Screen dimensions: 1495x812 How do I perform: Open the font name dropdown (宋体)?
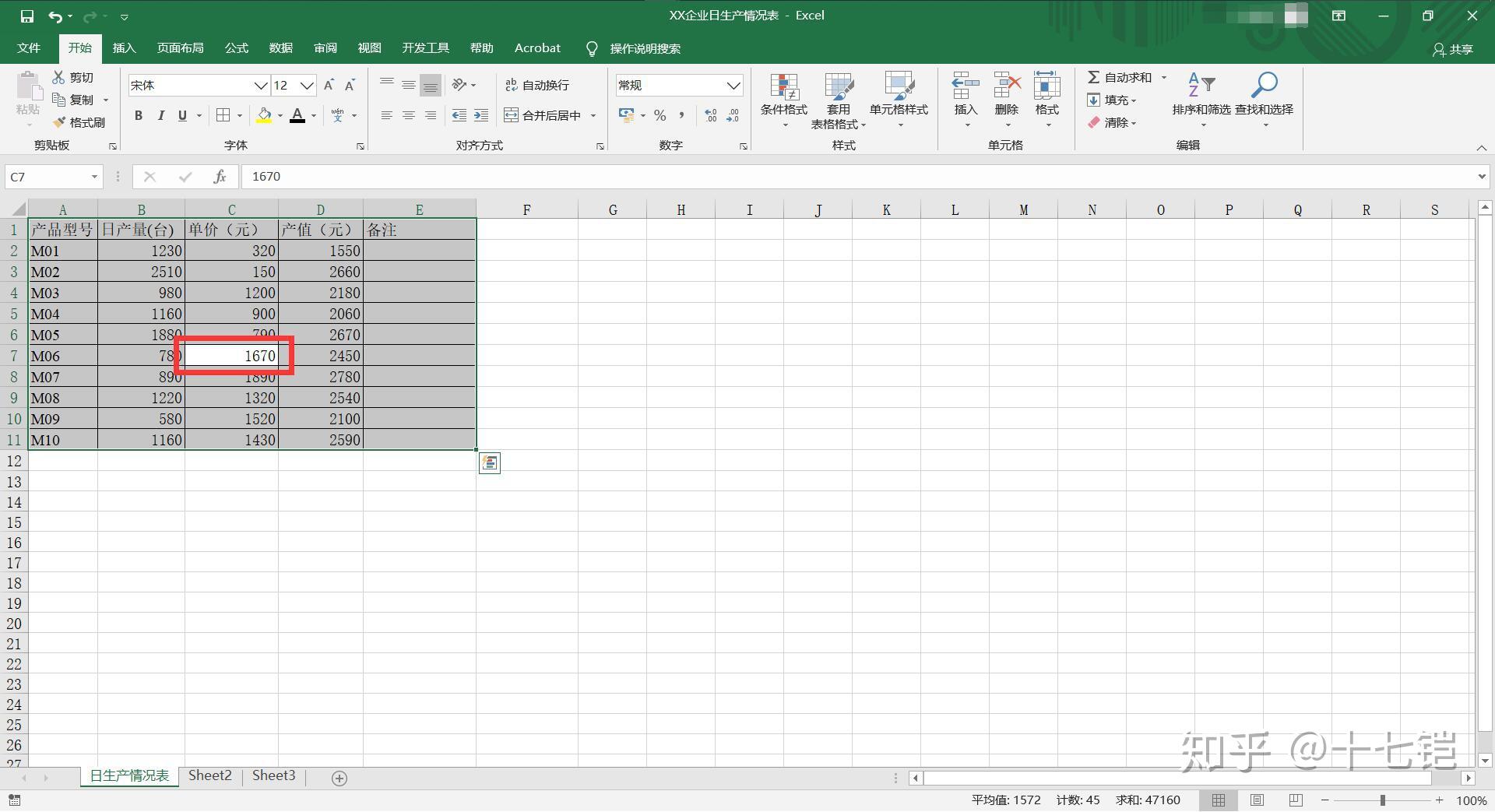click(x=261, y=85)
